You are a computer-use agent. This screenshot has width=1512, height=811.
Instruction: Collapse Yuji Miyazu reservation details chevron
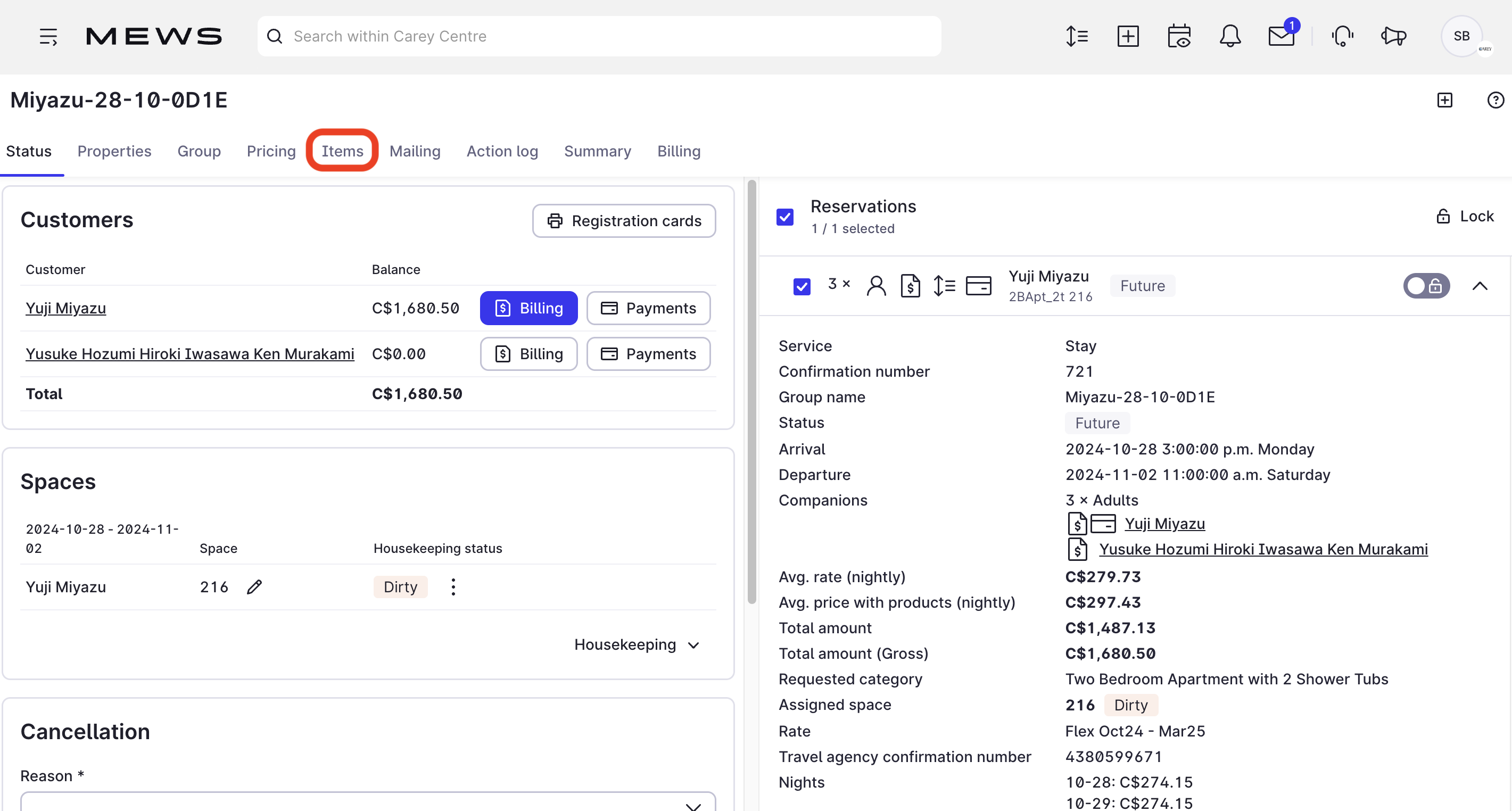1480,286
